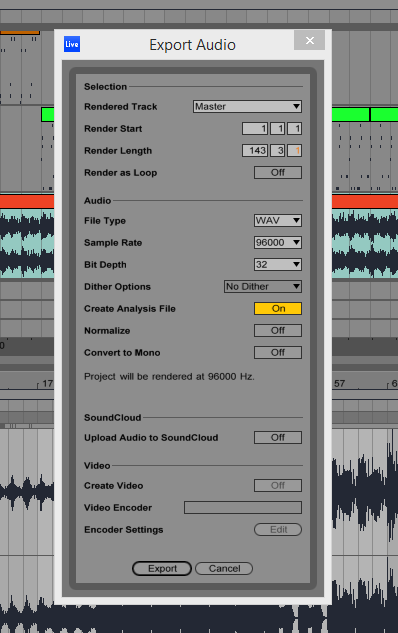This screenshot has height=633, width=398.
Task: Click the Export Audio title text
Action: tap(192, 45)
